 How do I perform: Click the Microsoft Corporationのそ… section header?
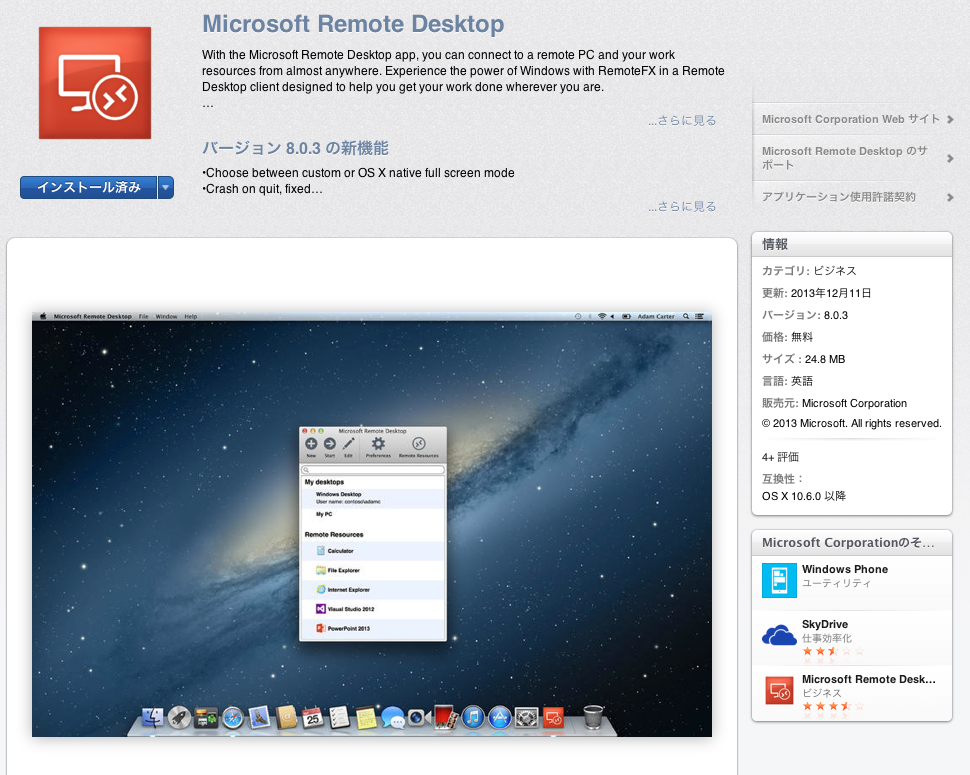tap(851, 542)
